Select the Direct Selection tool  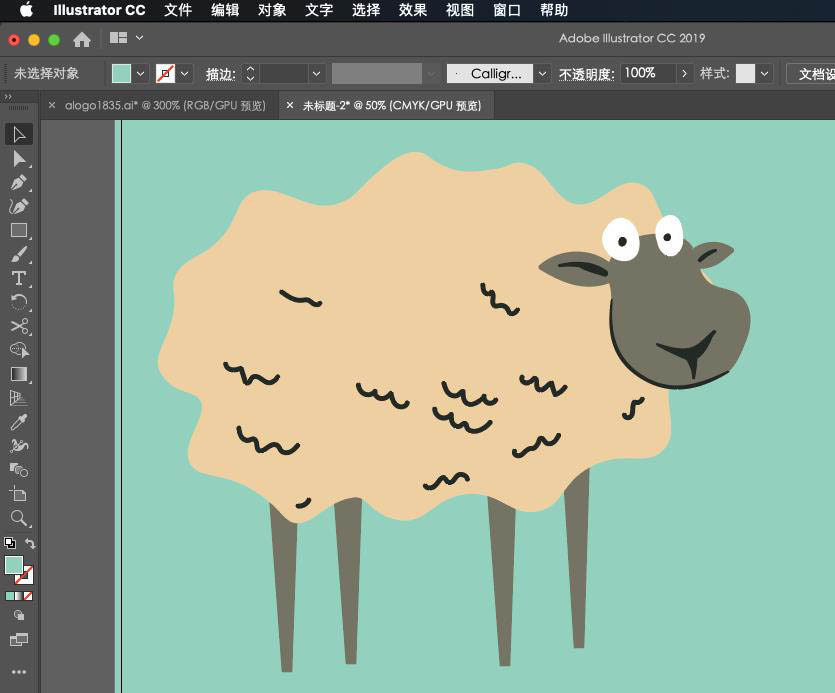(x=19, y=159)
